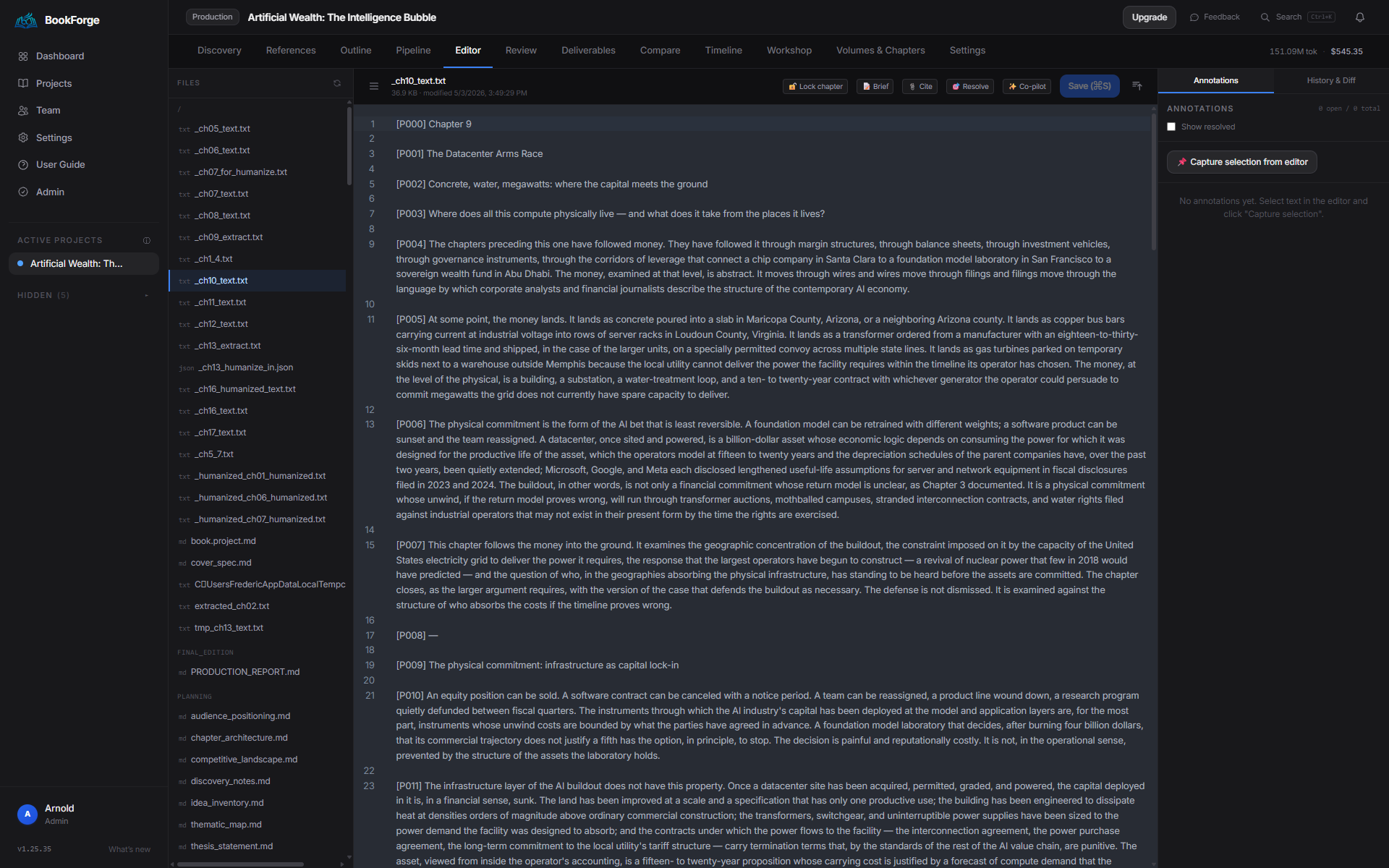The image size is (1389, 868).
Task: Click the user avatar A
Action: pos(27,814)
